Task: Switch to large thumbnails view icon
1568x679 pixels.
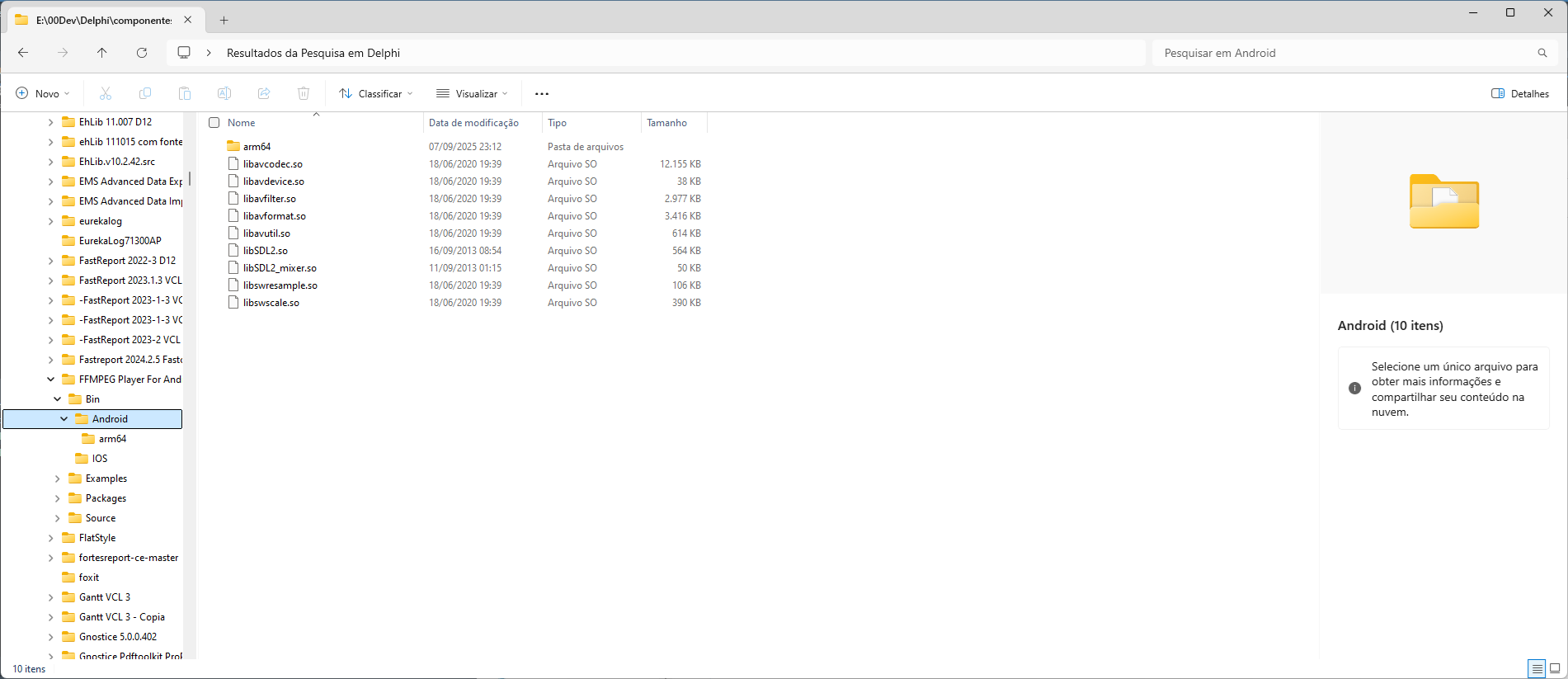Action: pyautogui.click(x=1555, y=668)
